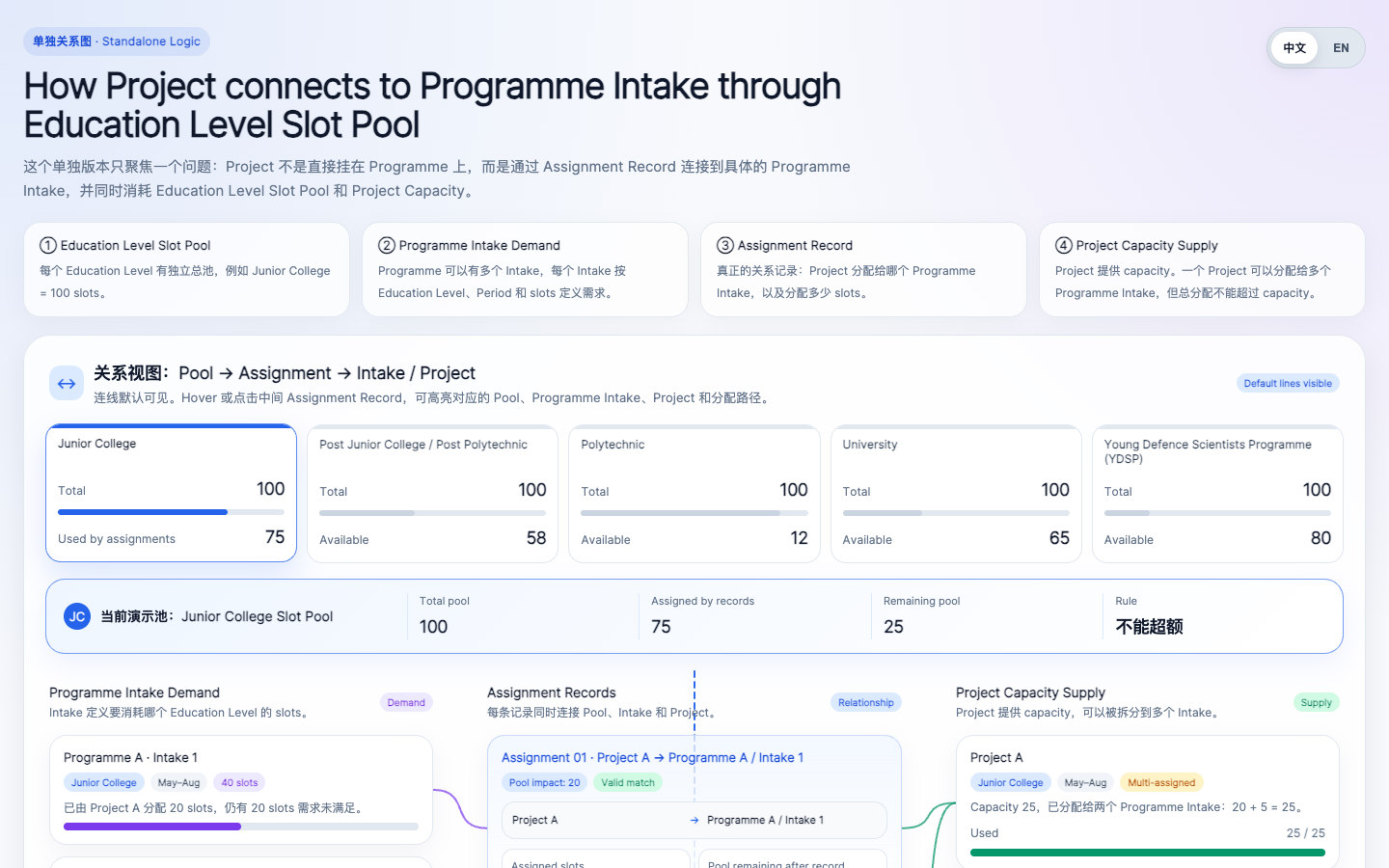This screenshot has width=1389, height=868.
Task: Click the Default lines visible badge
Action: tap(1288, 384)
